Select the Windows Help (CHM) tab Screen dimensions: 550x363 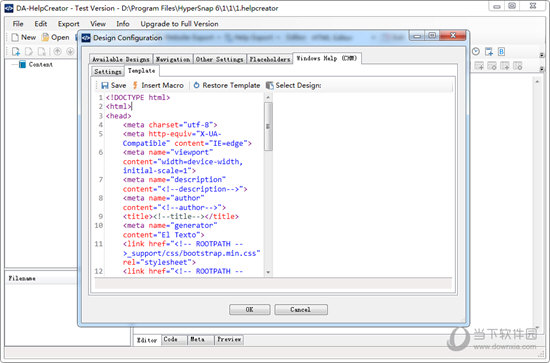click(327, 58)
